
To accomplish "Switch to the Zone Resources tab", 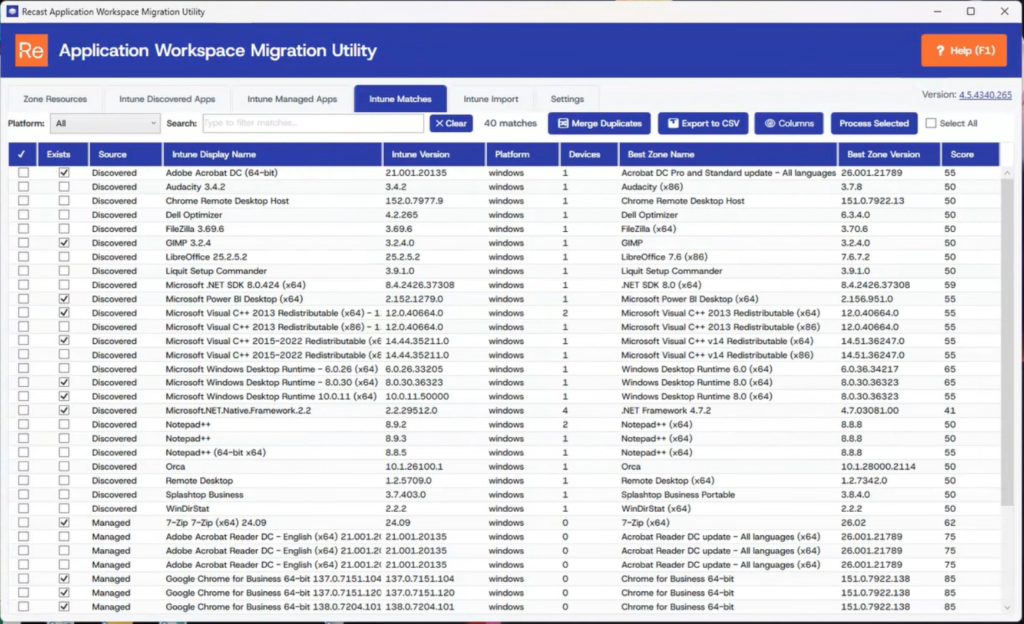I will [55, 99].
